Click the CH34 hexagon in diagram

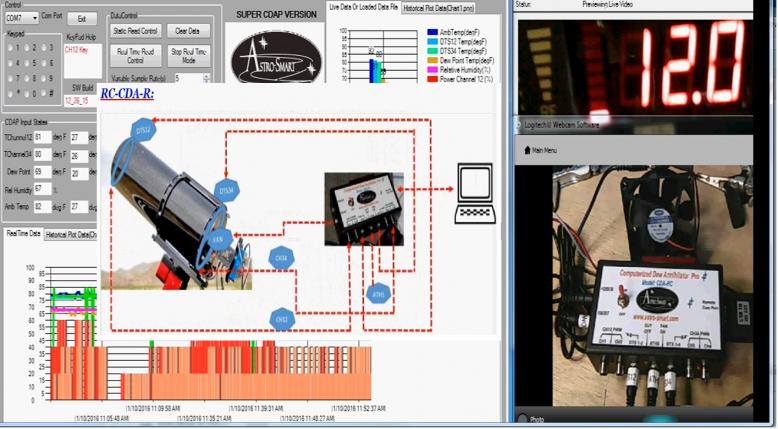coord(281,258)
